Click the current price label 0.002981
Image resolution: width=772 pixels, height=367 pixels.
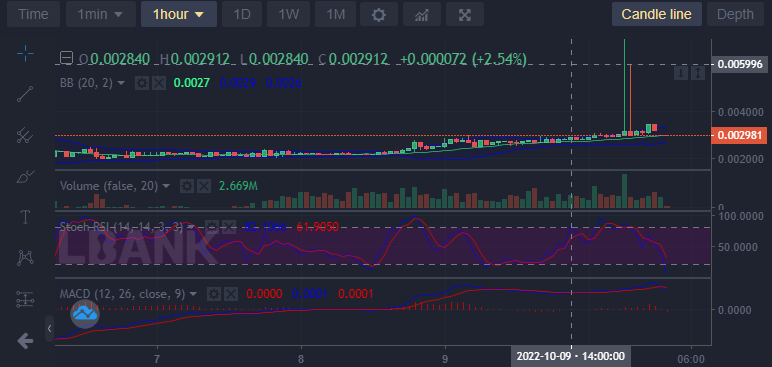click(x=740, y=135)
